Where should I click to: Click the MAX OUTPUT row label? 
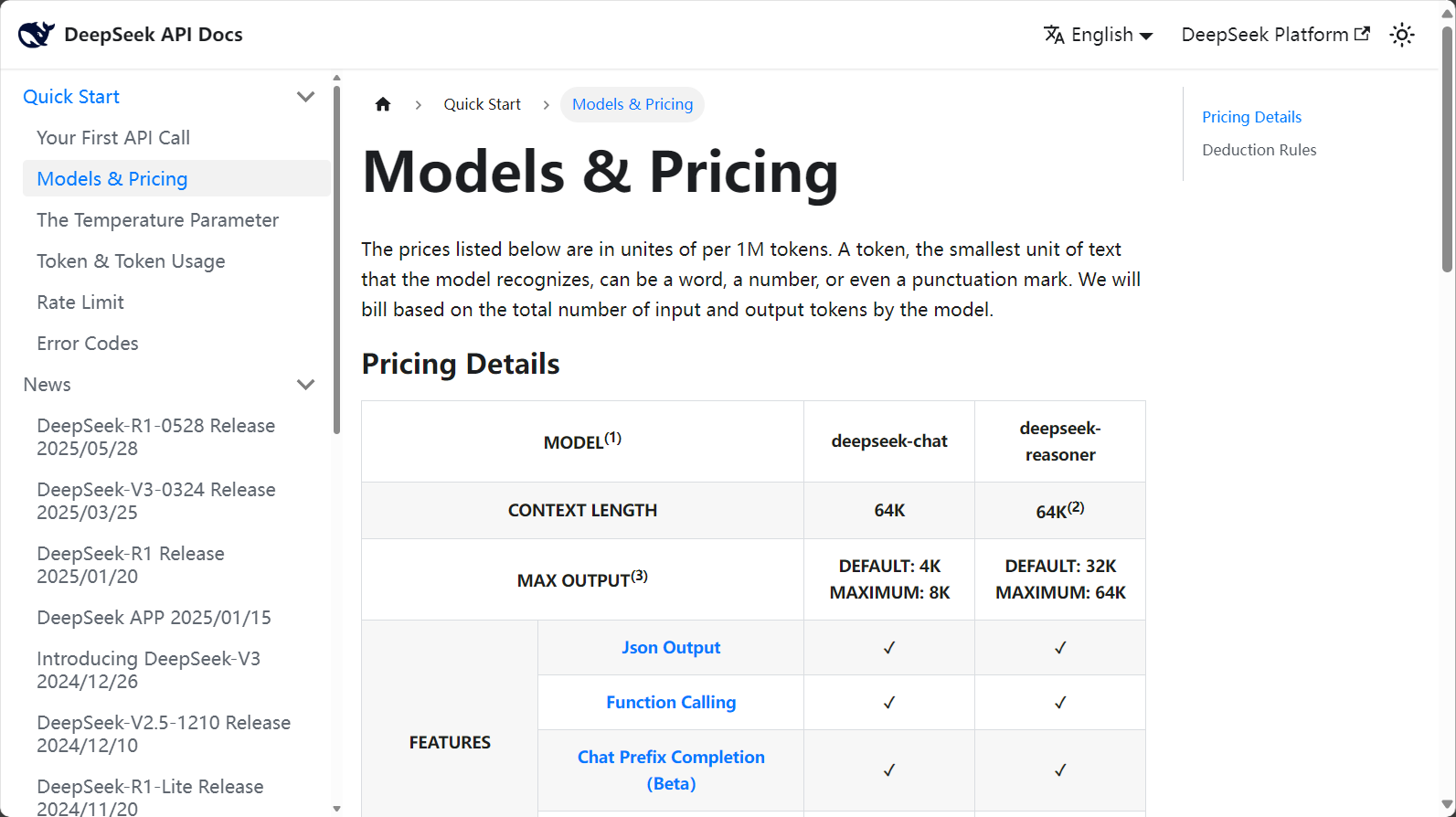click(582, 579)
